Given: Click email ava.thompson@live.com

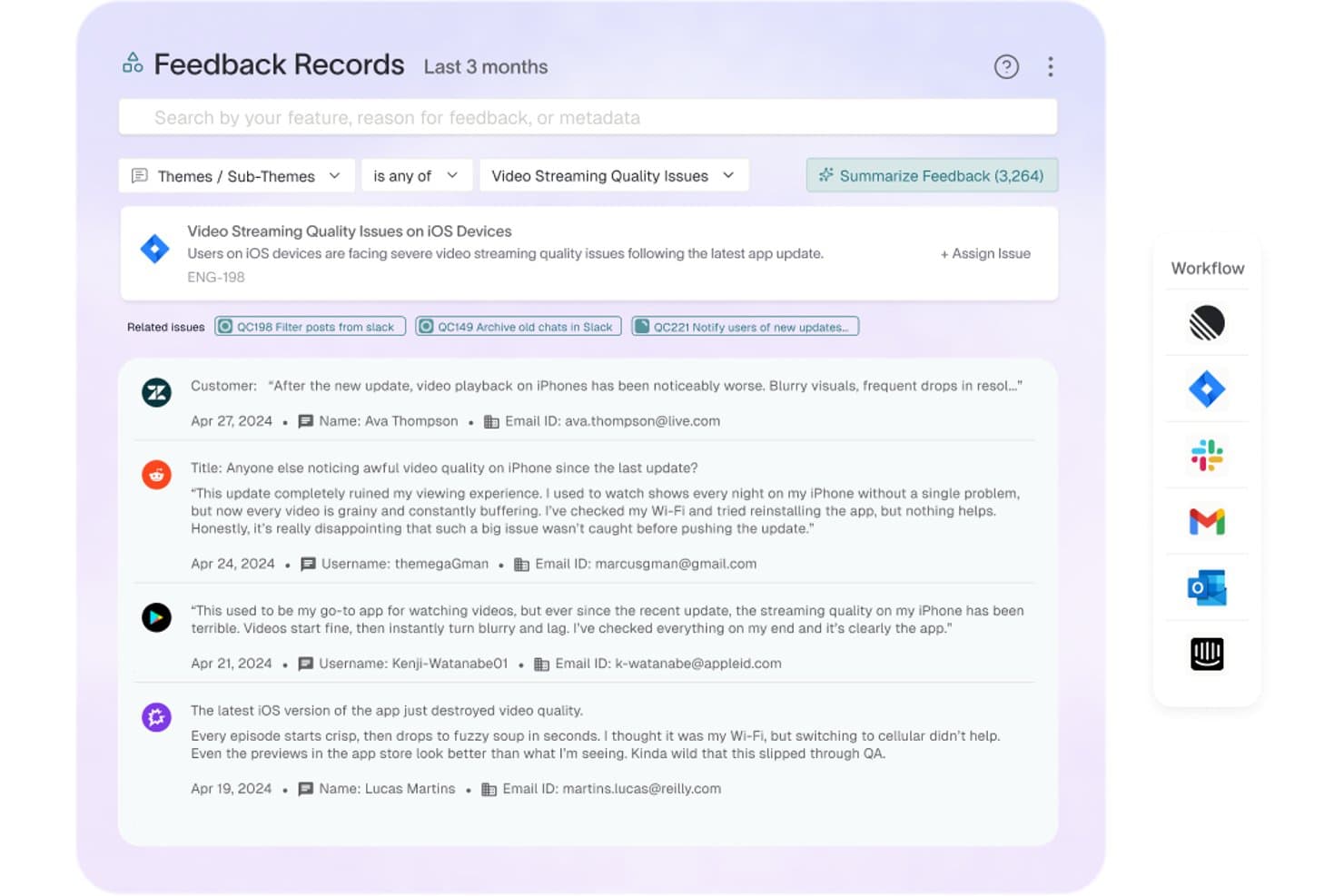Looking at the screenshot, I should pos(642,421).
